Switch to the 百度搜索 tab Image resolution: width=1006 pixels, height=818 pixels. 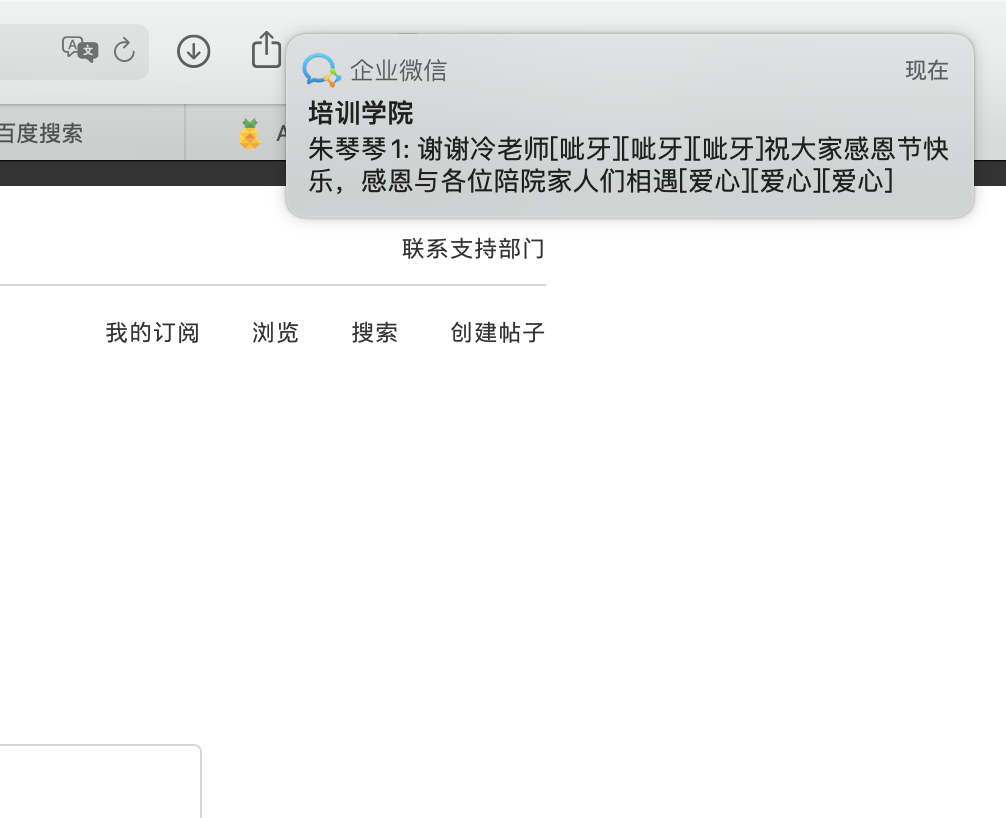42,133
